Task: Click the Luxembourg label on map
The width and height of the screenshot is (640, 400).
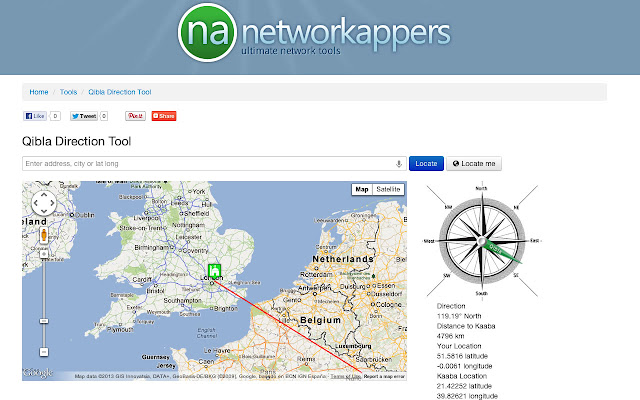Action: 353,346
